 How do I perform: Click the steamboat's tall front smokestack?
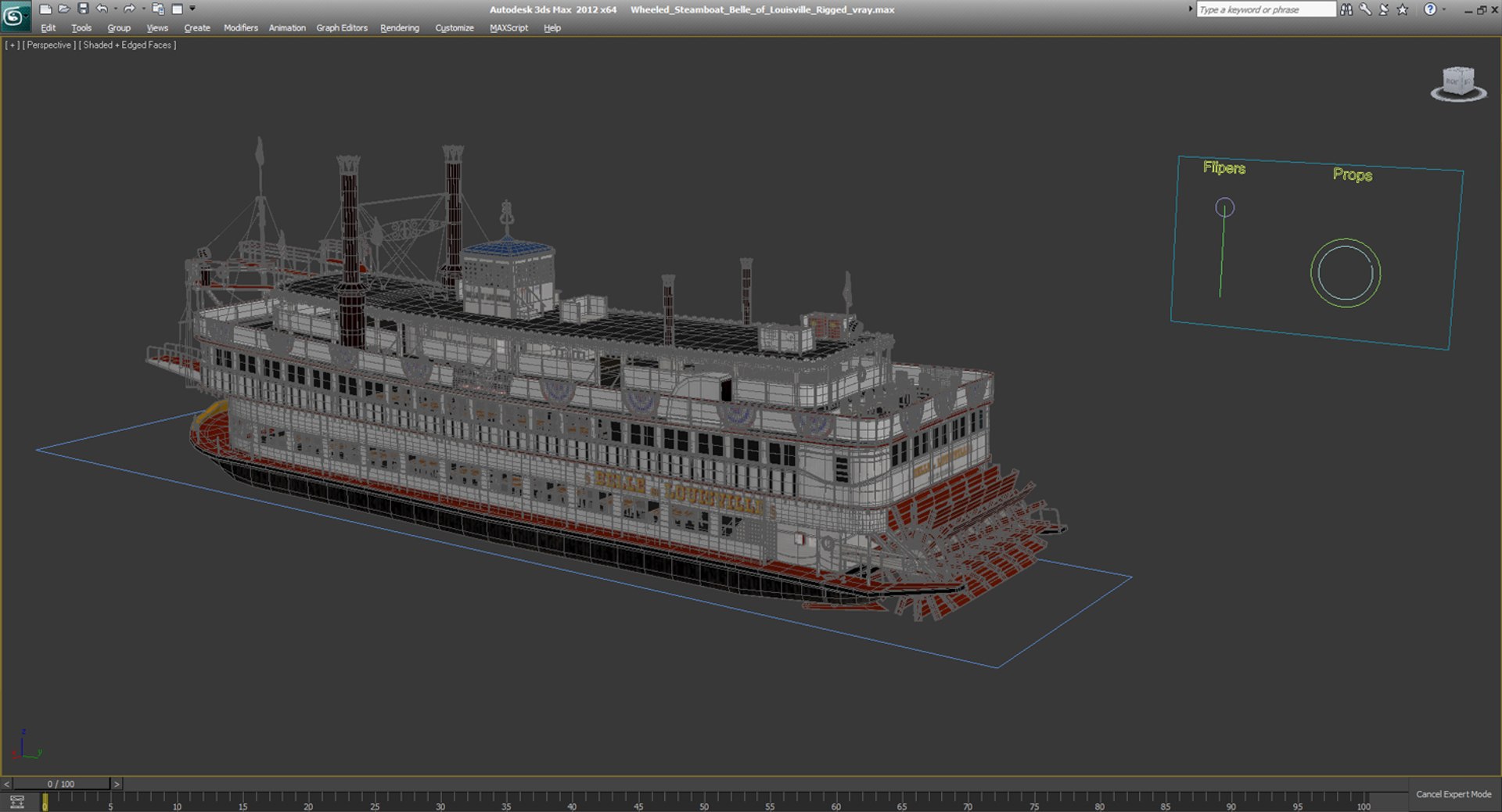[350, 250]
